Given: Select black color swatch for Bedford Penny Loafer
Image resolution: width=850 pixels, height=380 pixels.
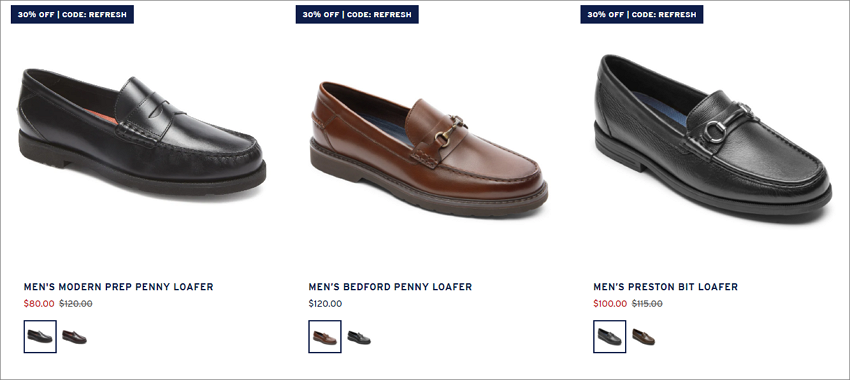Looking at the screenshot, I should (x=359, y=337).
